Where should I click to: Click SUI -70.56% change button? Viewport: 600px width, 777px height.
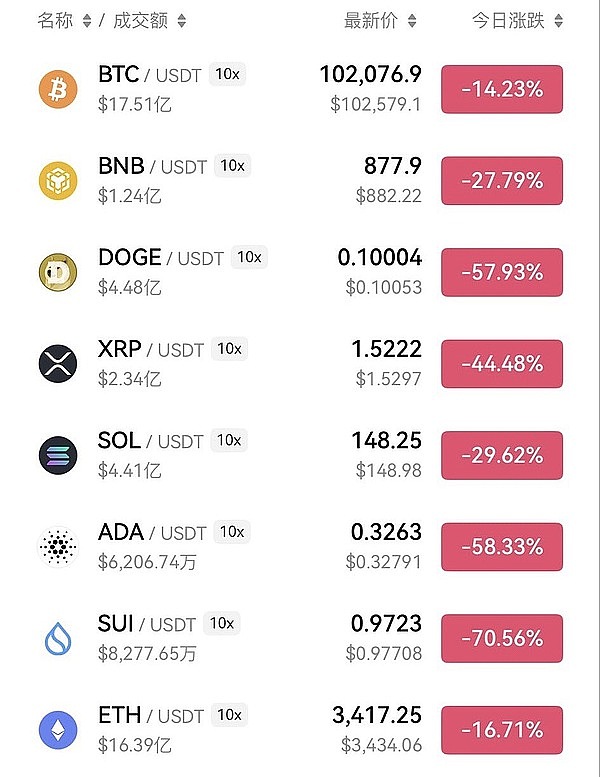tap(502, 638)
